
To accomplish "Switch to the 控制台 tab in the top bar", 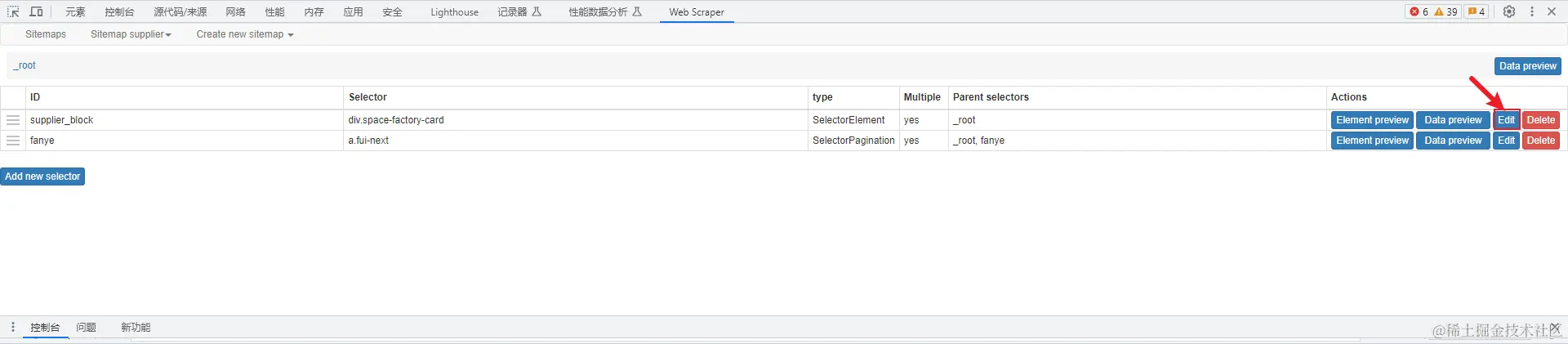I will click(x=119, y=12).
